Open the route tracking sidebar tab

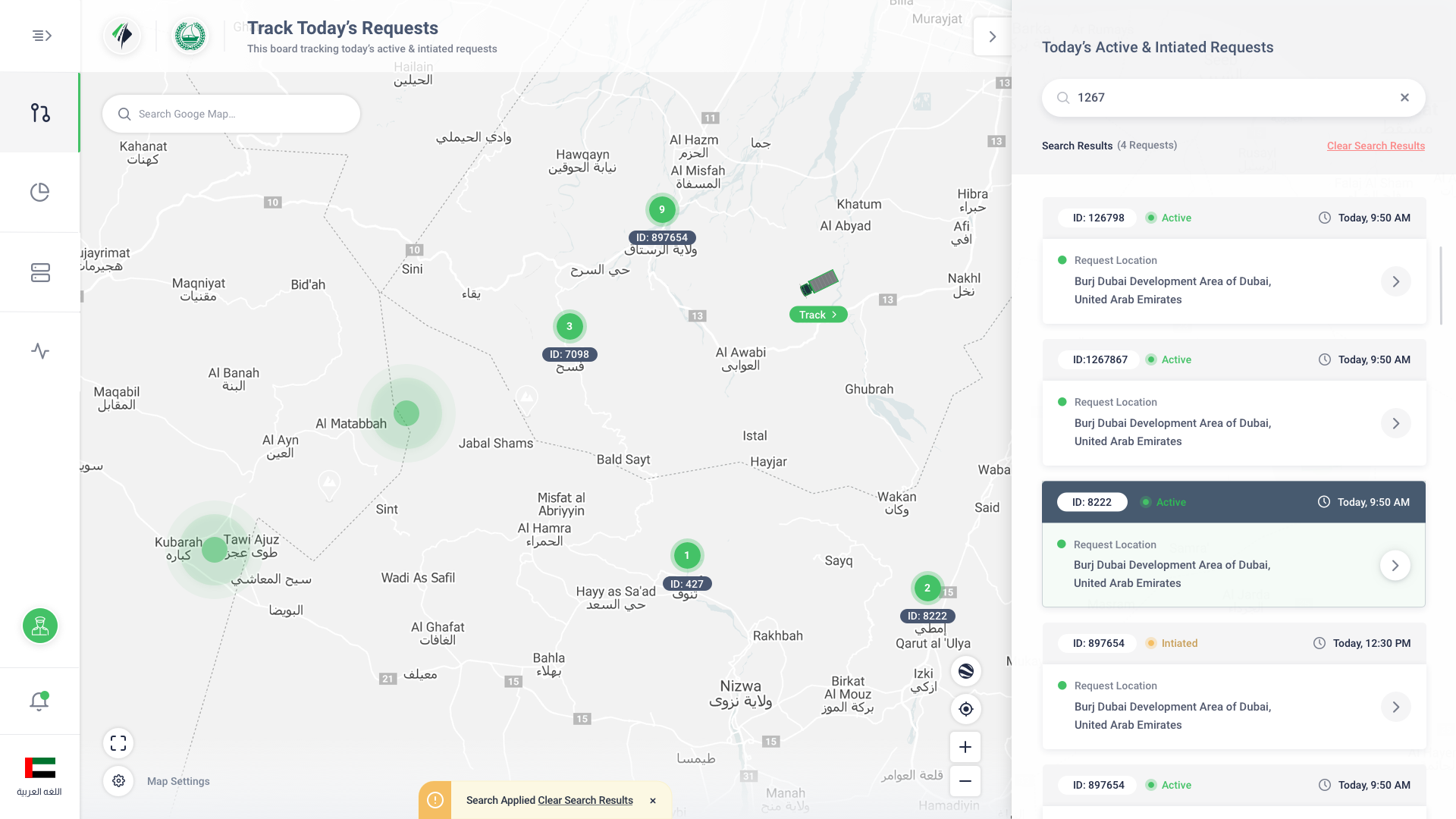coord(40,113)
